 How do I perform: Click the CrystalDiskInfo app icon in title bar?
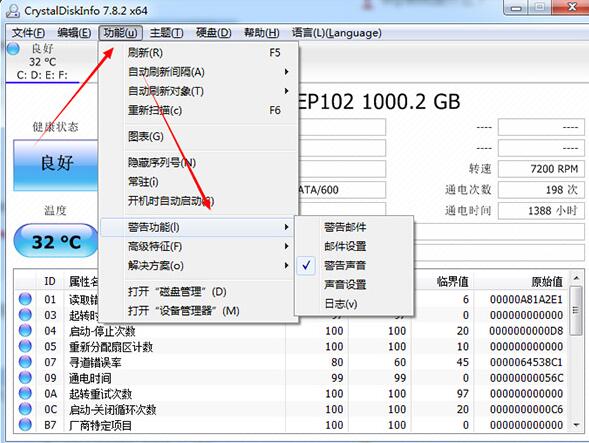click(12, 10)
